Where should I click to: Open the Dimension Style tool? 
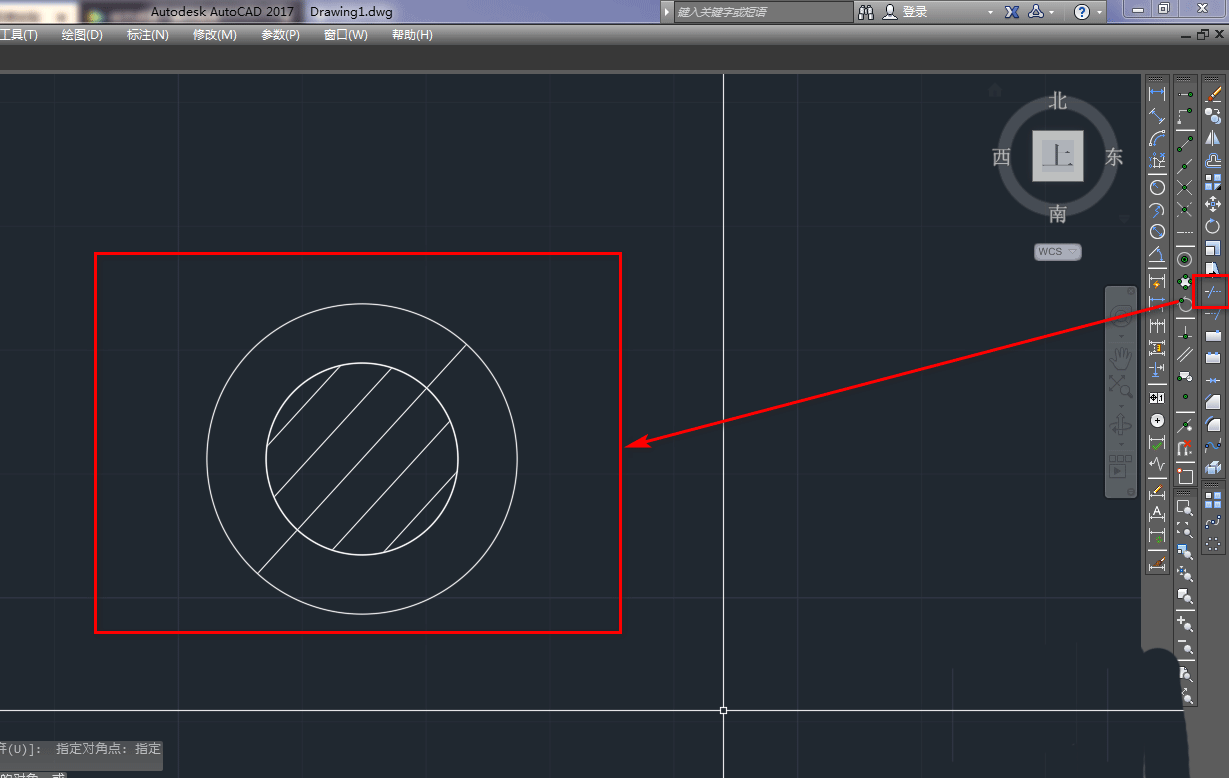point(1157,562)
